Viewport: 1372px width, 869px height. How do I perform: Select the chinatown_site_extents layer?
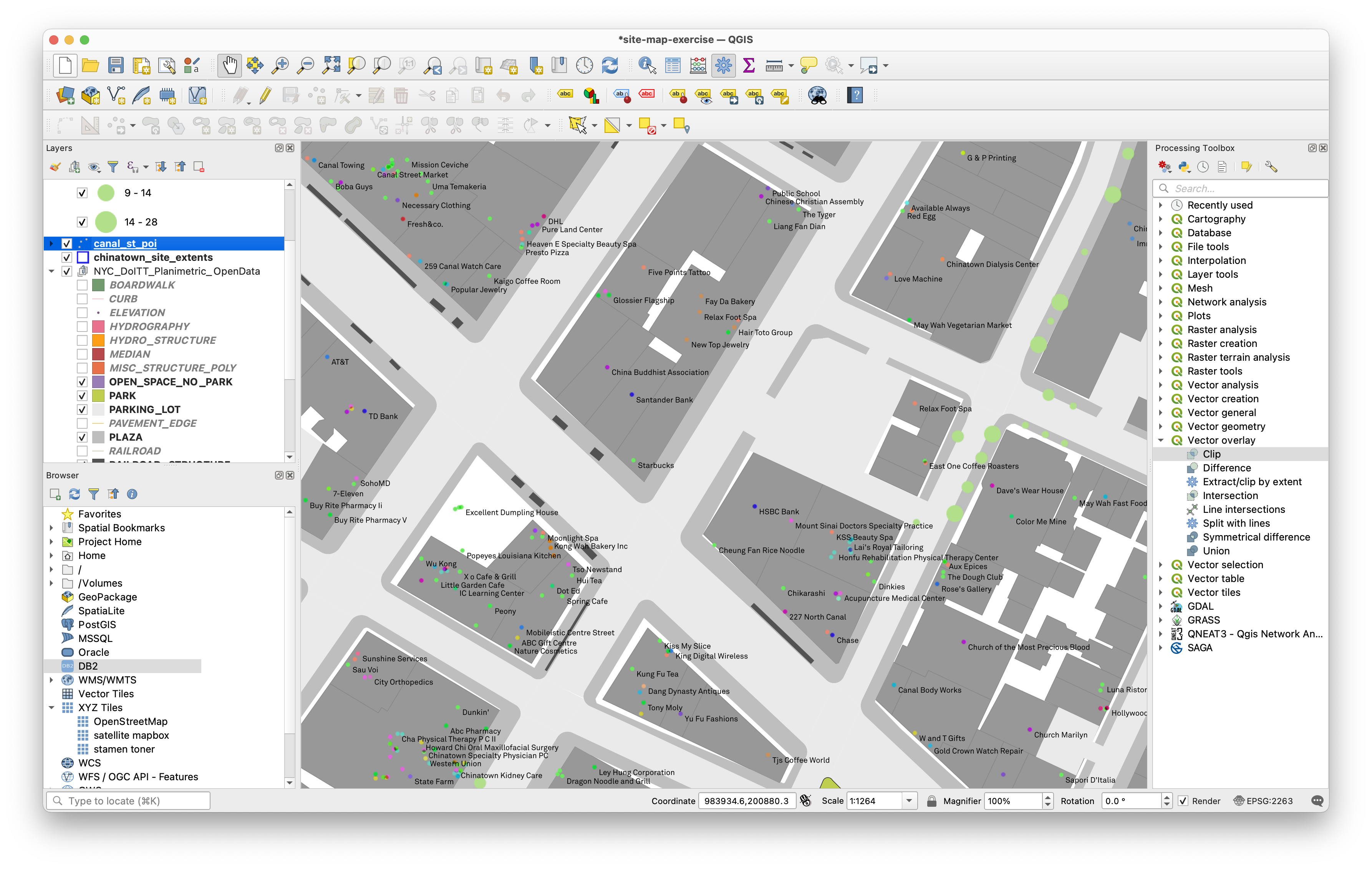153,257
